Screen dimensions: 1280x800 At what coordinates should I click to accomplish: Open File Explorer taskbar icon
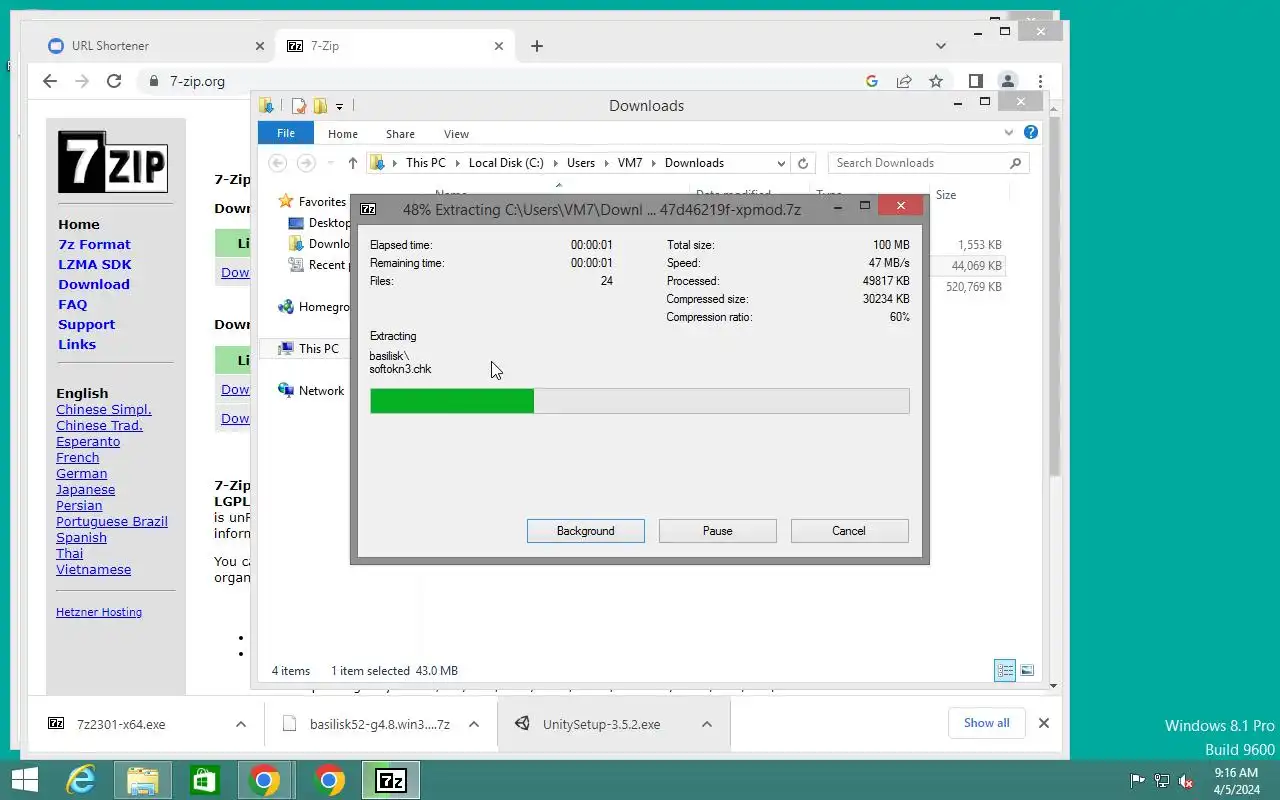143,781
